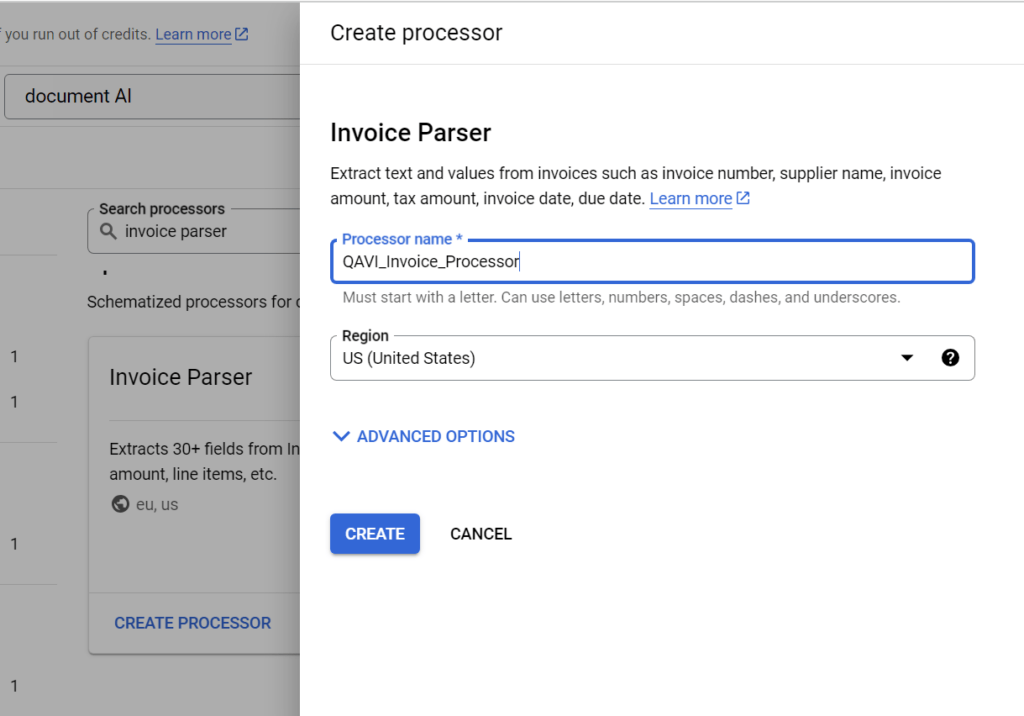Click the external link icon near credits notice
The image size is (1024, 716).
242,34
